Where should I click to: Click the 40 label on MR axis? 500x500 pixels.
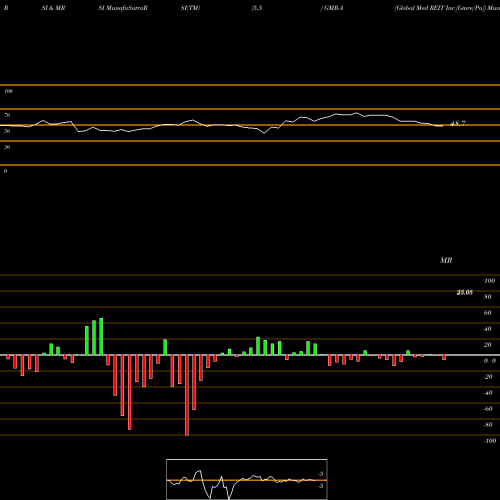(x=488, y=329)
